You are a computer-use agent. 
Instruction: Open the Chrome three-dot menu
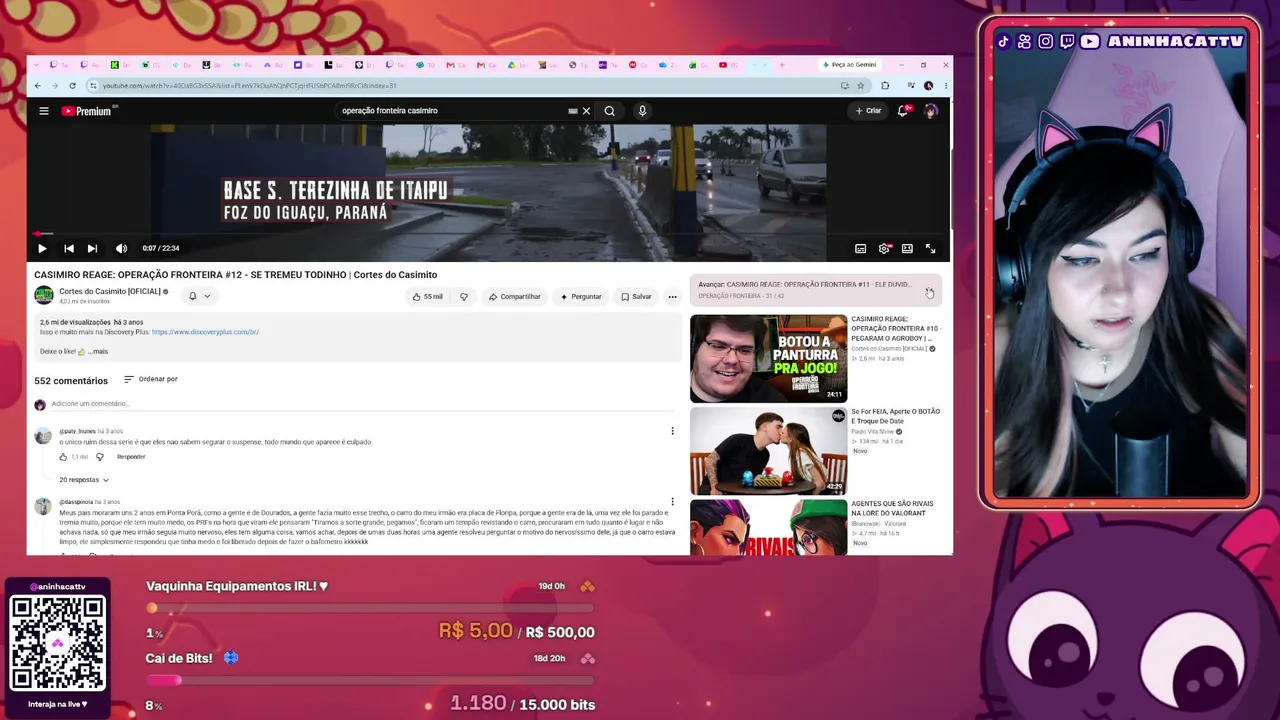click(945, 86)
